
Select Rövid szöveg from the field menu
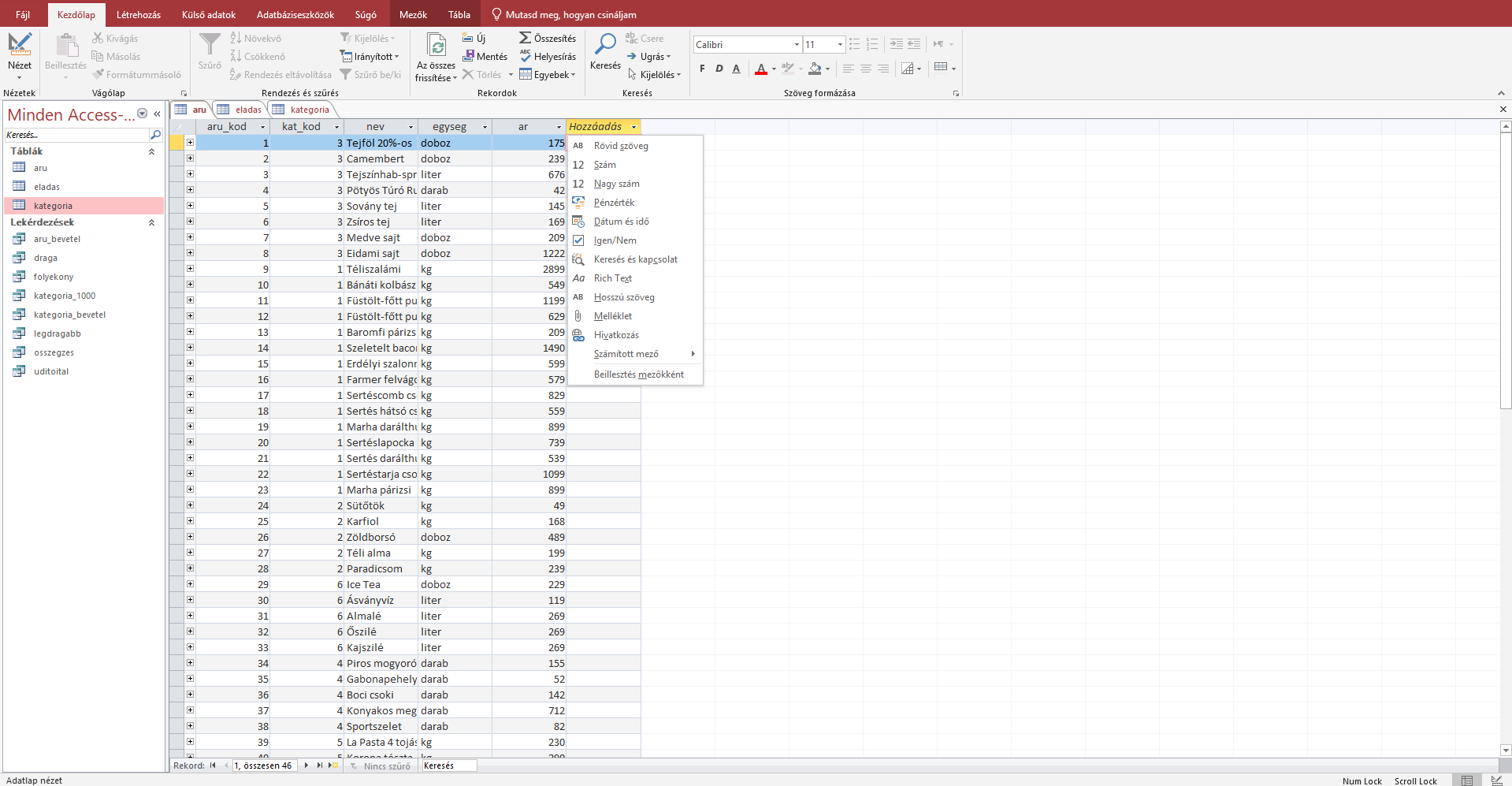coord(621,146)
